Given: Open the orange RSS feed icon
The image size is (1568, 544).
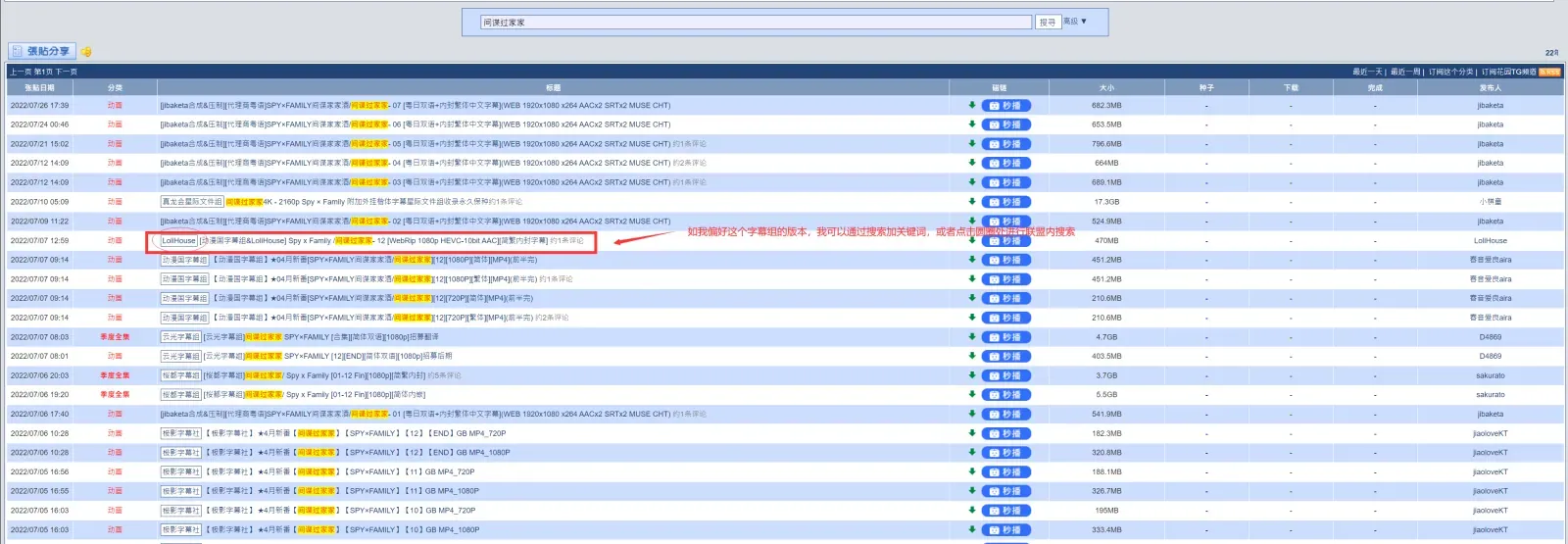Looking at the screenshot, I should tap(1549, 72).
